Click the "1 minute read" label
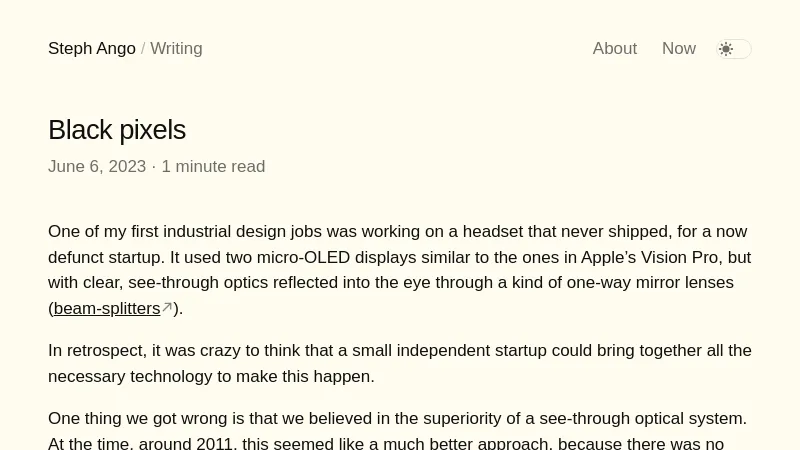Screen dimensions: 800x450 pyautogui.click(x=213, y=167)
